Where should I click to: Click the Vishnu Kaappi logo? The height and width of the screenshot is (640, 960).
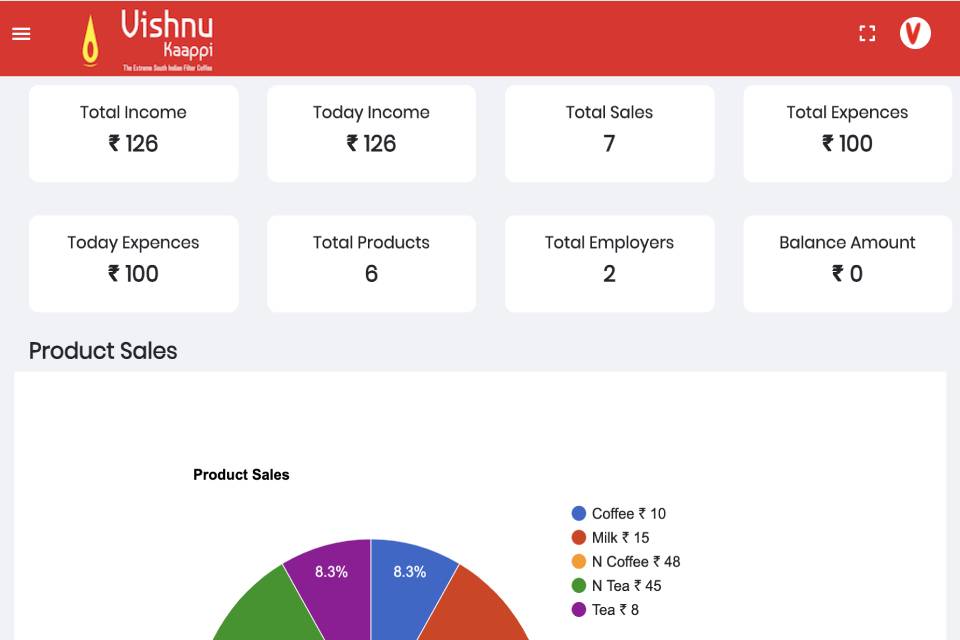pos(148,40)
